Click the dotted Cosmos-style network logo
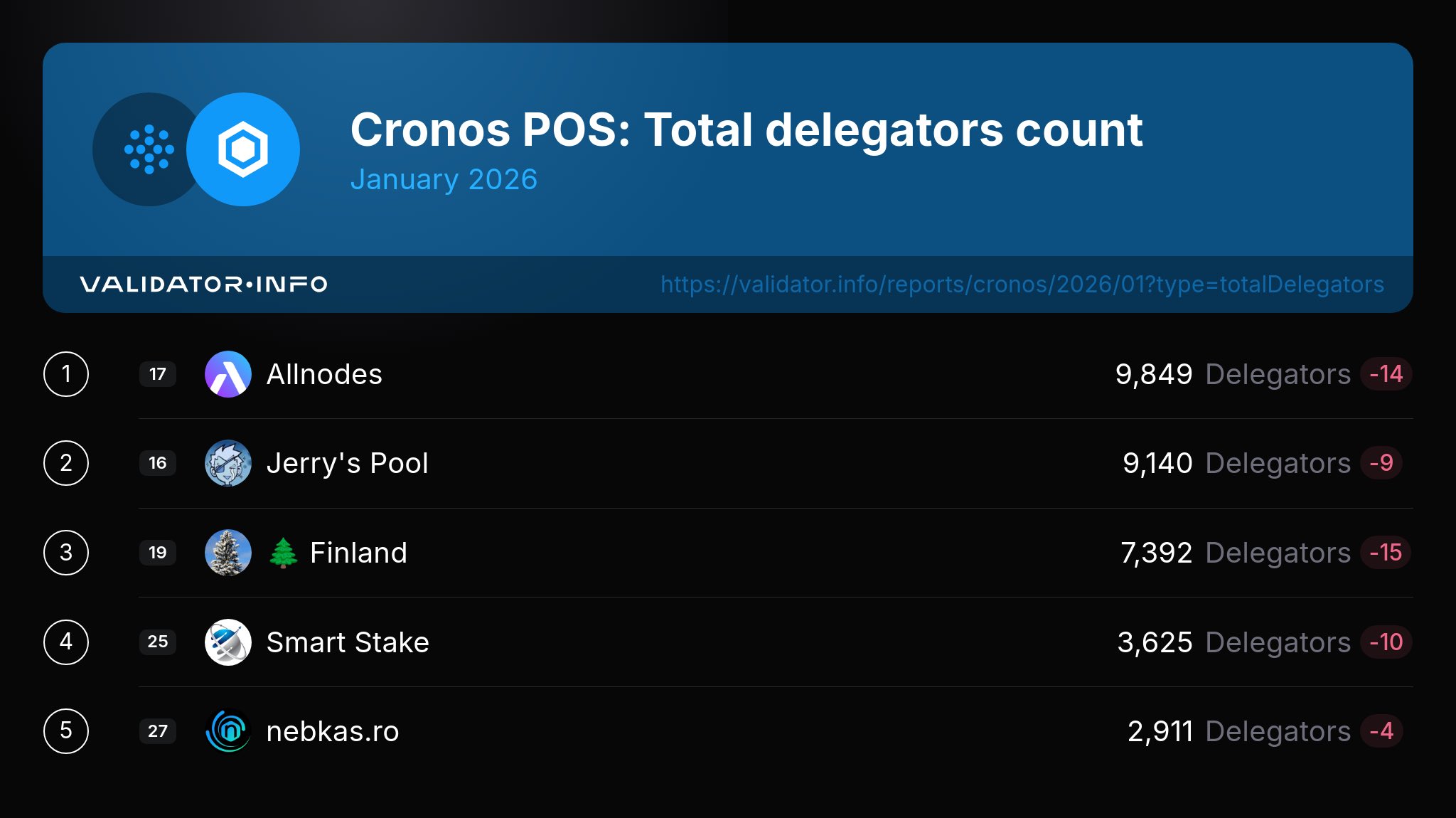The width and height of the screenshot is (1456, 818). point(149,149)
